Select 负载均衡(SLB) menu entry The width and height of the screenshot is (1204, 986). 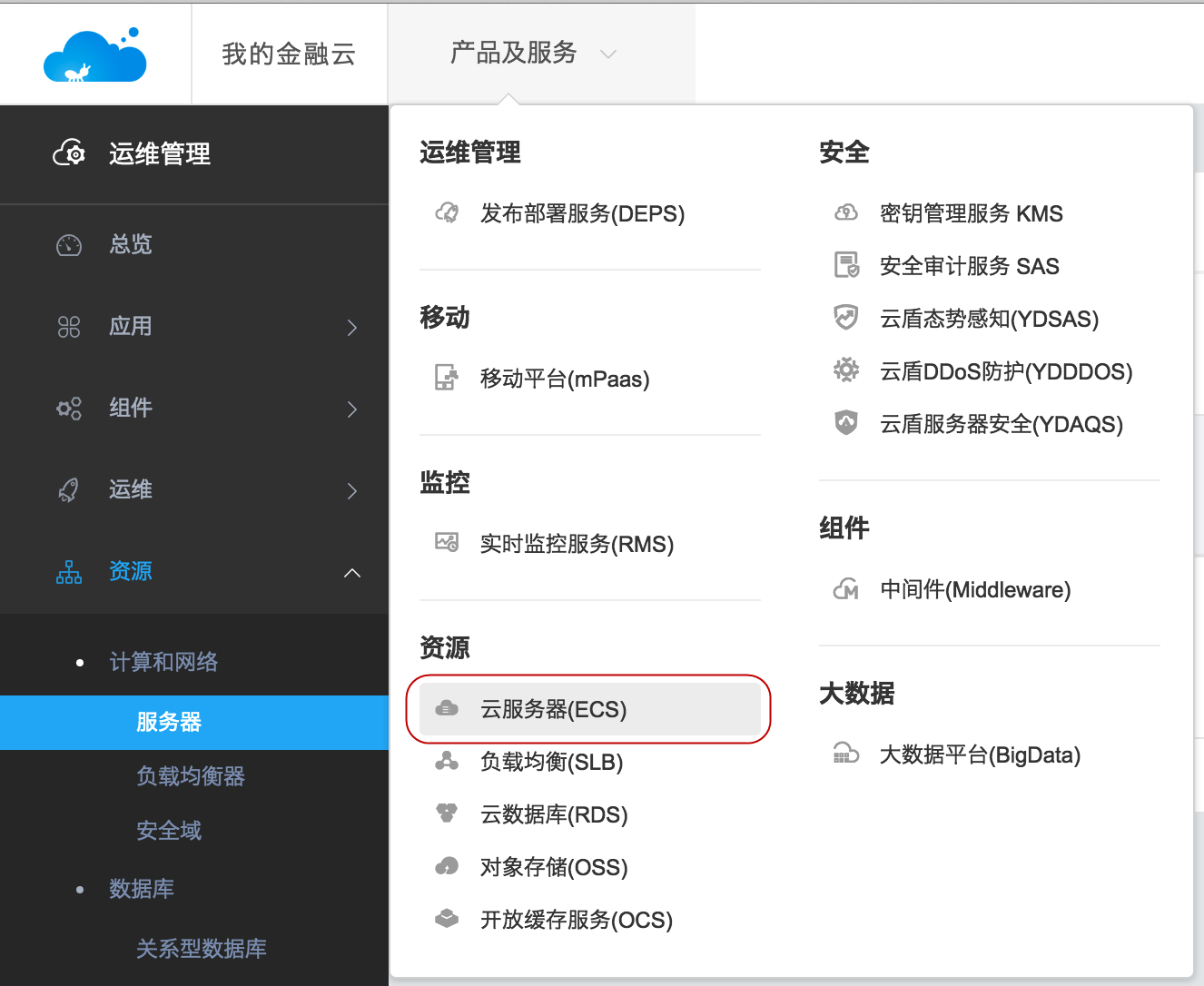(x=551, y=762)
